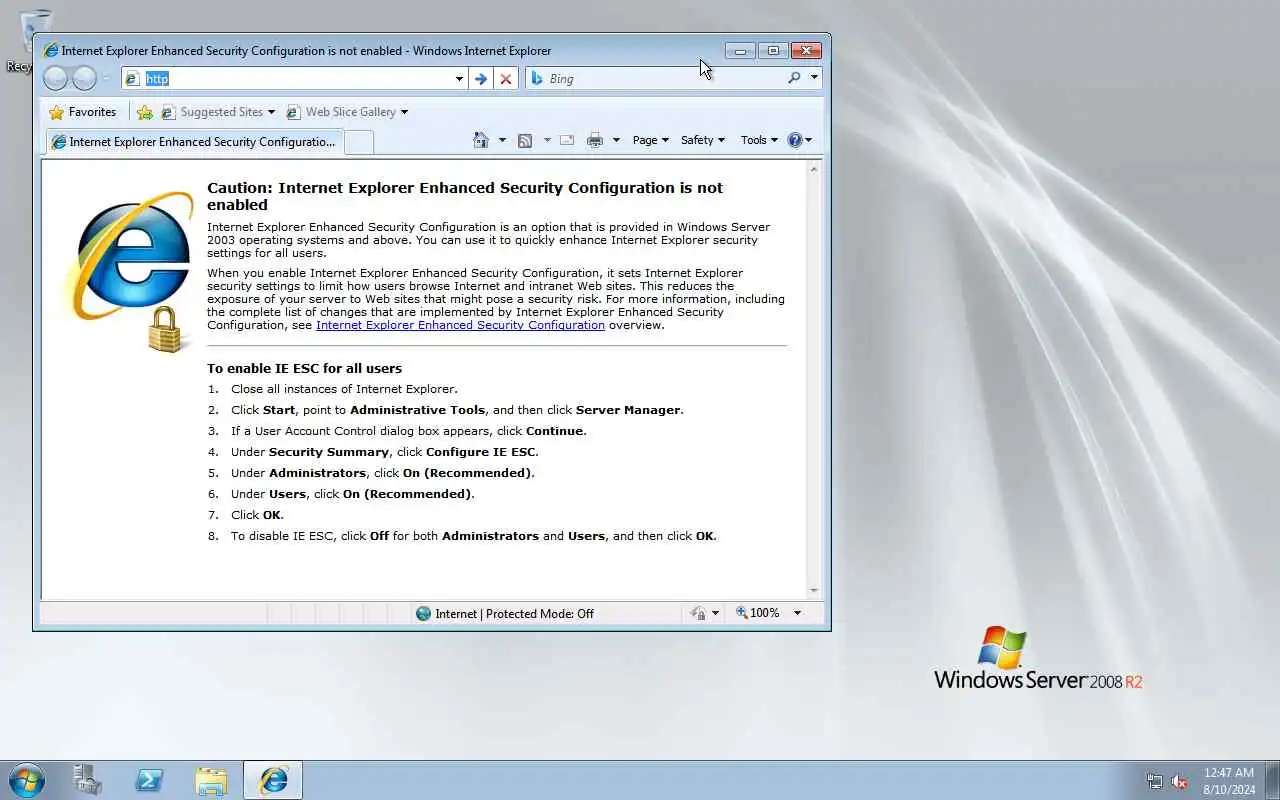Viewport: 1280px width, 800px height.
Task: Click the vertical scrollbar down arrow
Action: (x=814, y=591)
